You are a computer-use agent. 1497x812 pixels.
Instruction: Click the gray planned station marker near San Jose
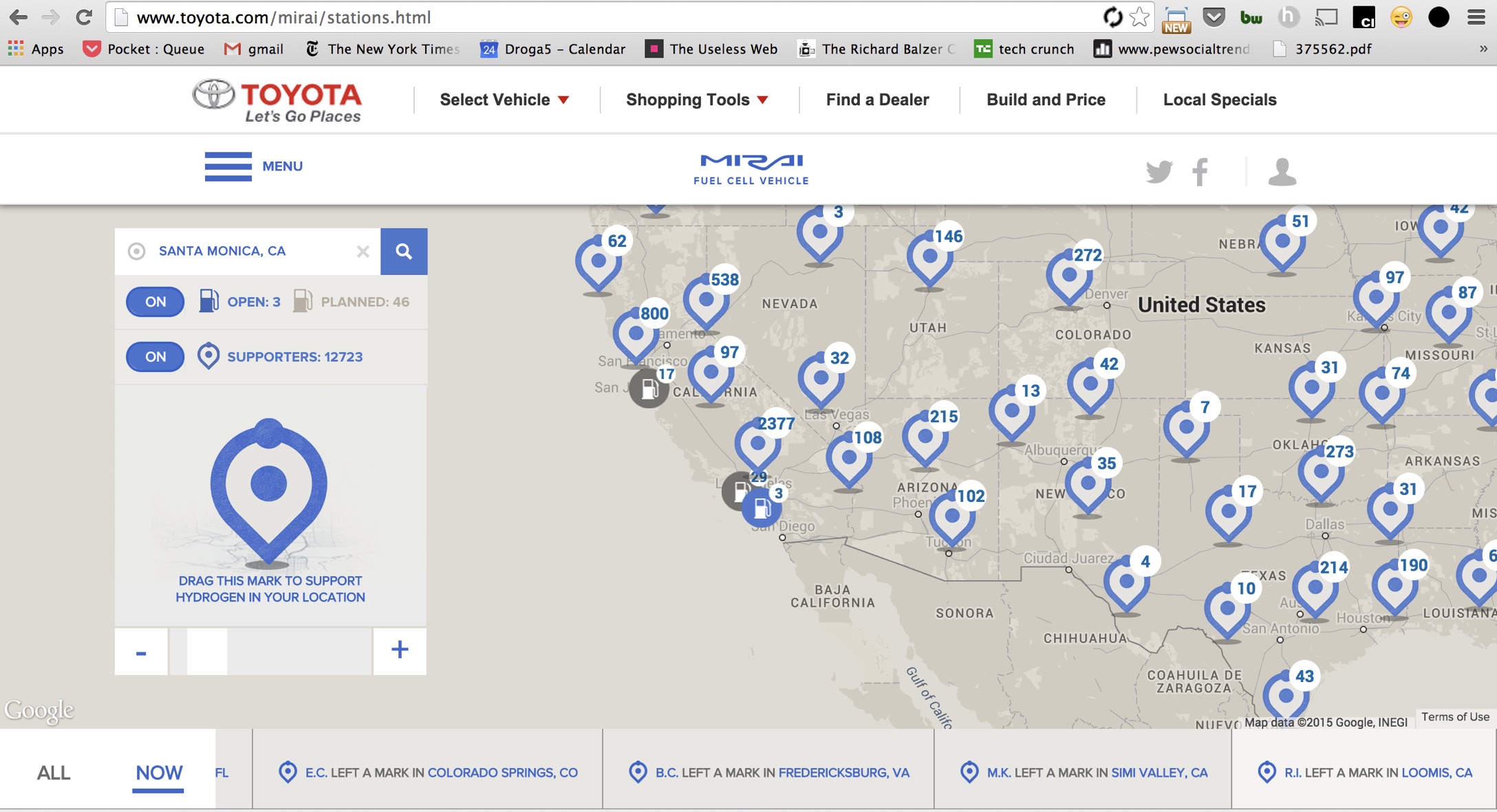(649, 388)
